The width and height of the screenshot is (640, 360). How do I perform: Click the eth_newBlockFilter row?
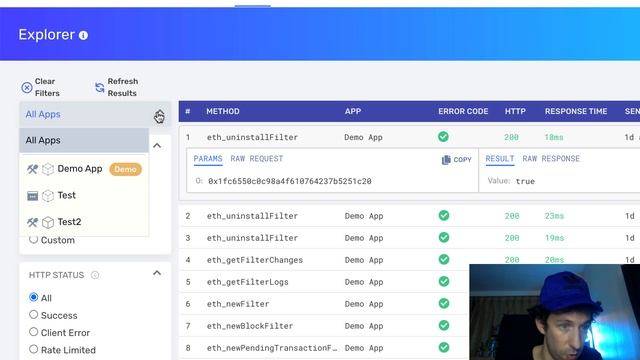tap(409, 326)
